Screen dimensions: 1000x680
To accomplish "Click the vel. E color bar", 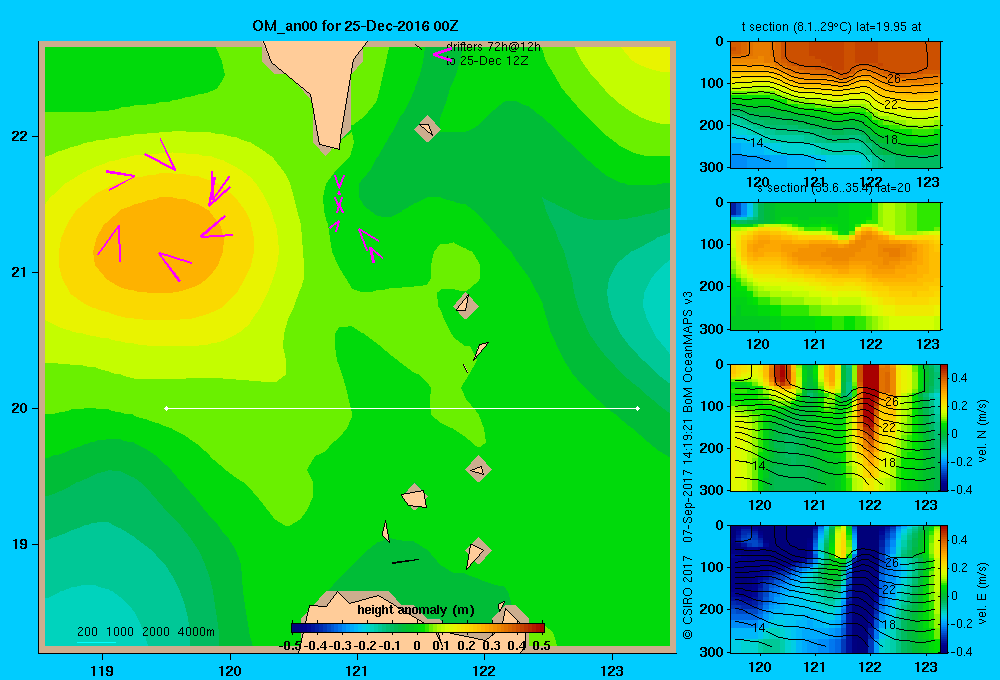I will [944, 589].
